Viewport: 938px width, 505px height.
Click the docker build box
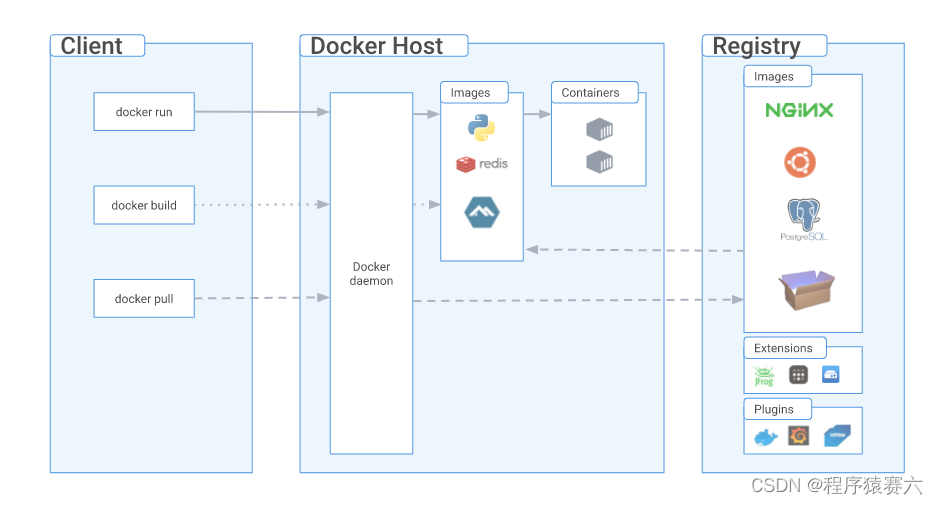(x=144, y=205)
